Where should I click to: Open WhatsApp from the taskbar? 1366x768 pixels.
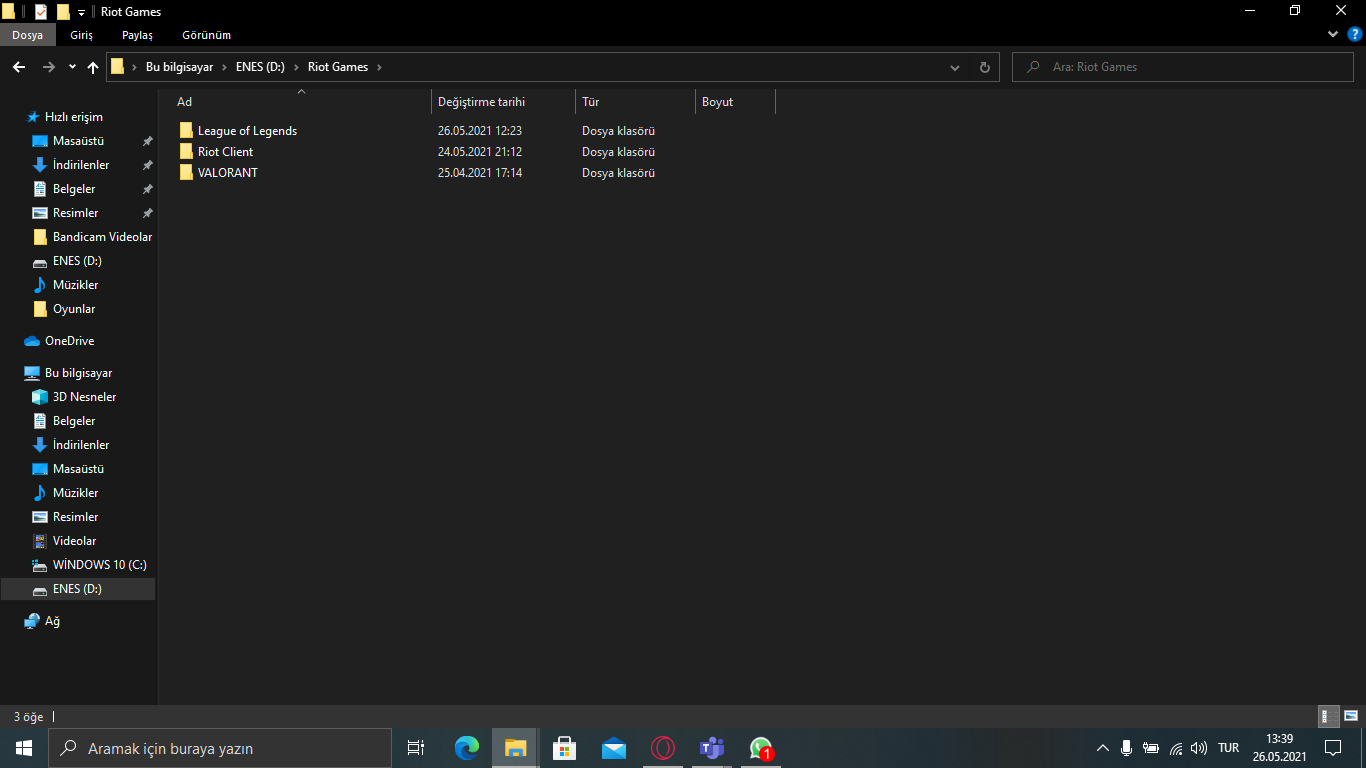(x=761, y=748)
